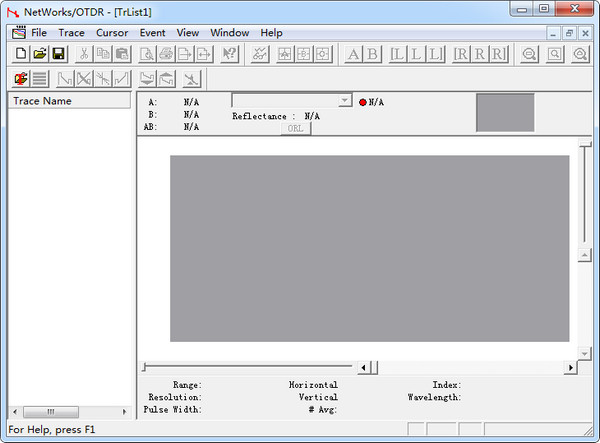Select the B cursor toolbar button
600x443 pixels.
pyautogui.click(x=372, y=54)
